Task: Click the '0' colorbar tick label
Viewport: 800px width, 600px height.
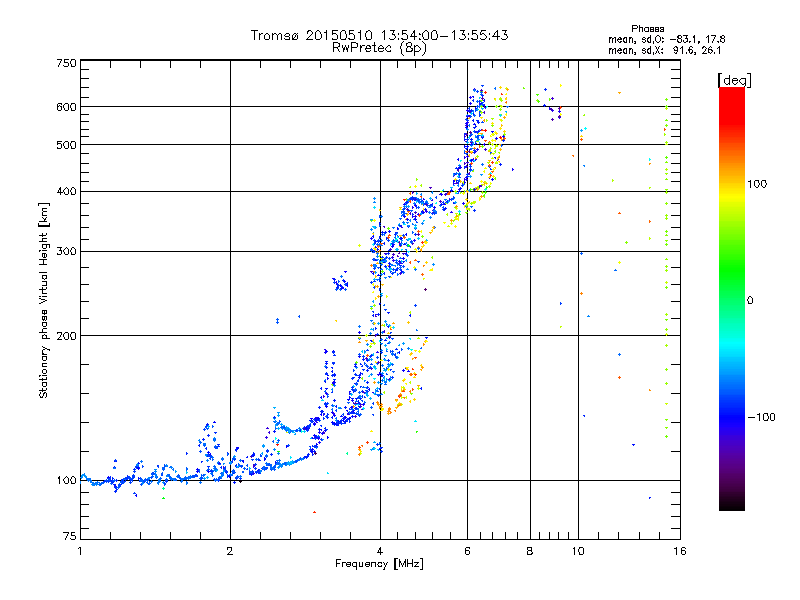Action: coord(750,300)
